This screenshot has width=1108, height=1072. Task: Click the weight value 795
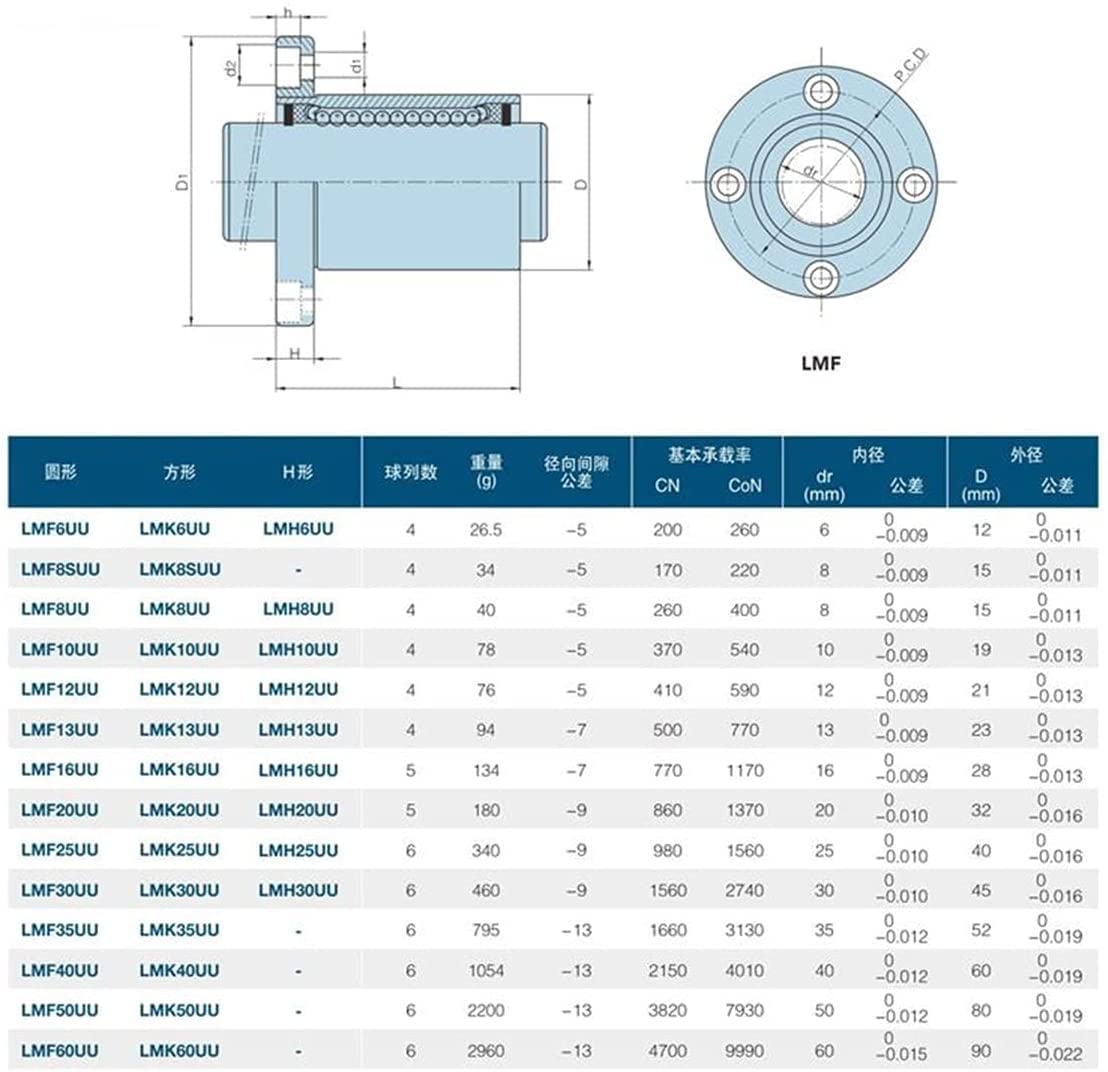point(486,931)
